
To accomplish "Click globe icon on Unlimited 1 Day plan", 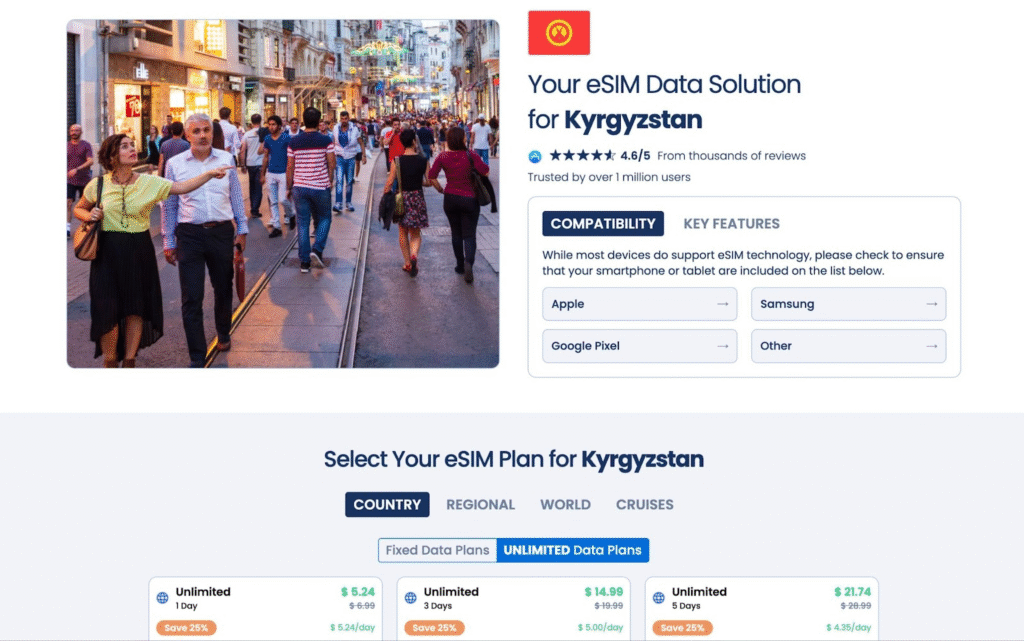I will point(163,597).
